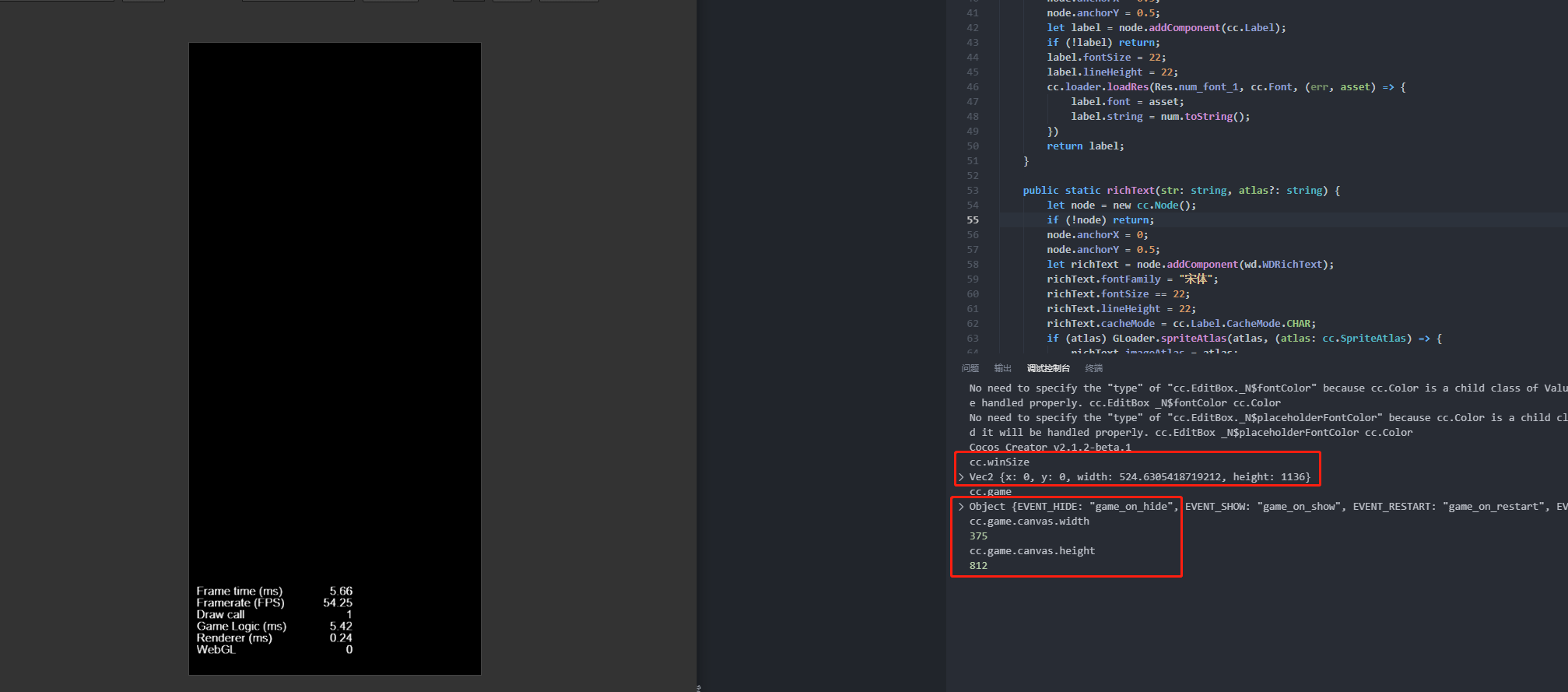Viewport: 1568px width, 692px height.
Task: Select the 调试控制台 debug console tab
Action: [x=1048, y=368]
